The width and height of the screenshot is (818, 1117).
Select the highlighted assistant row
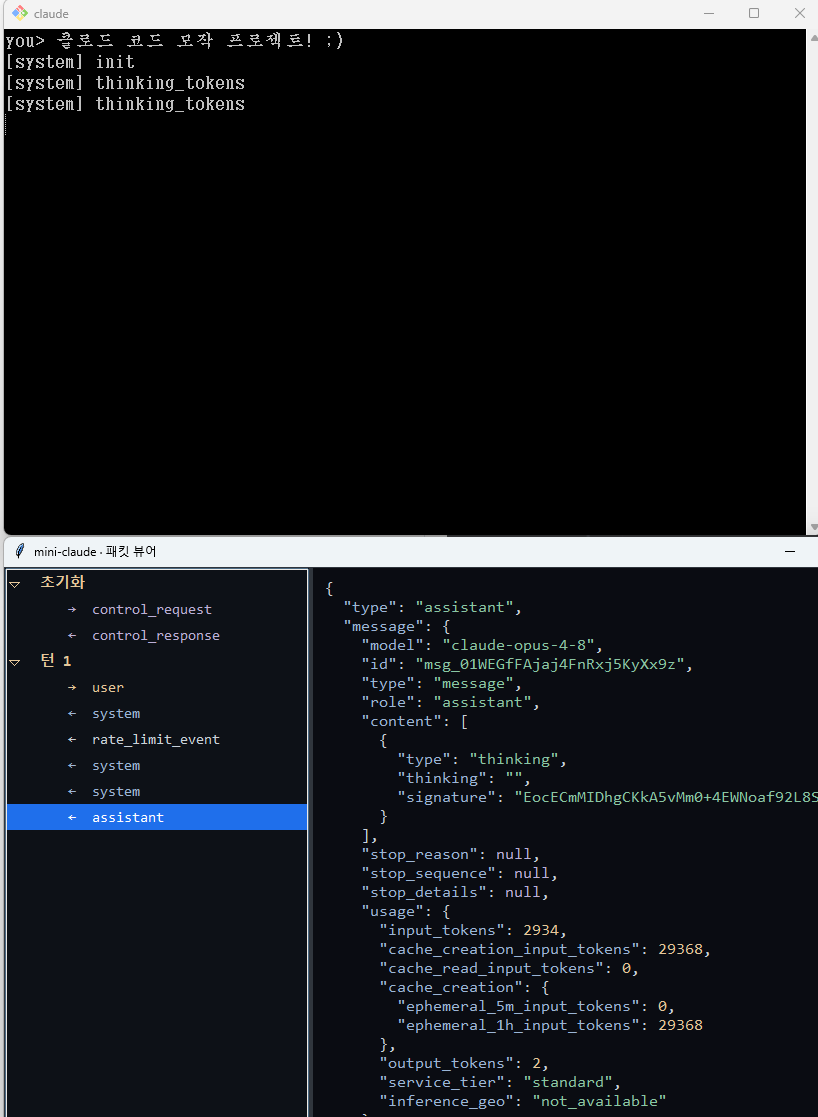point(157,817)
